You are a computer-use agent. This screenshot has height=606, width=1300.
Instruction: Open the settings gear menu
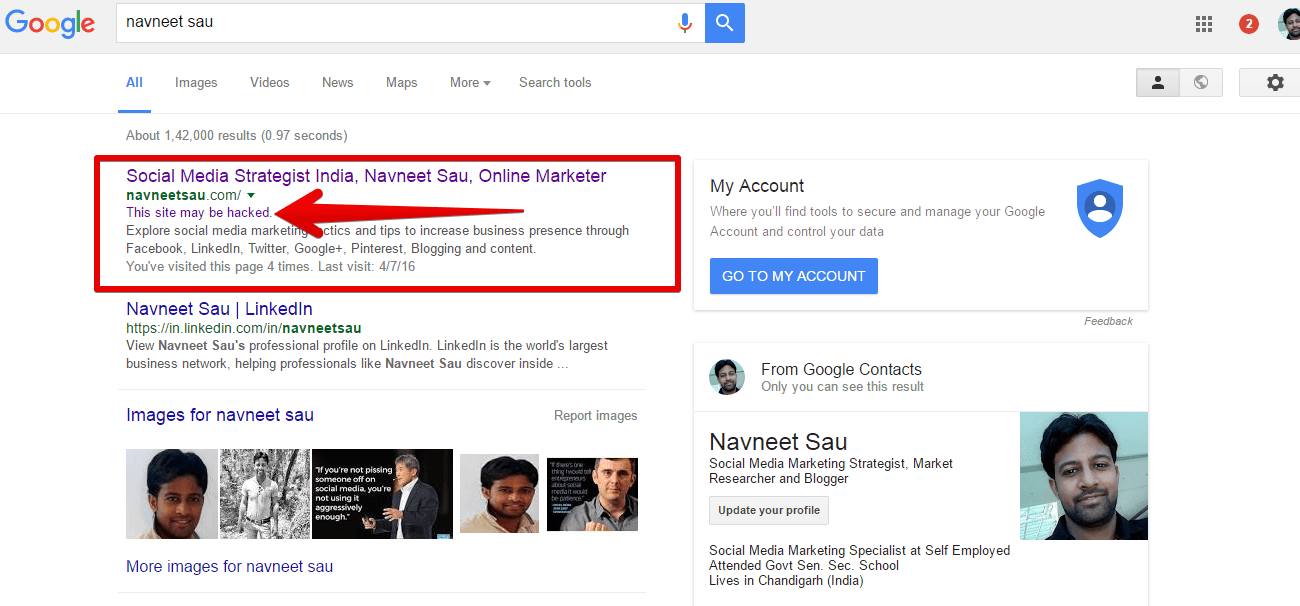[1274, 83]
